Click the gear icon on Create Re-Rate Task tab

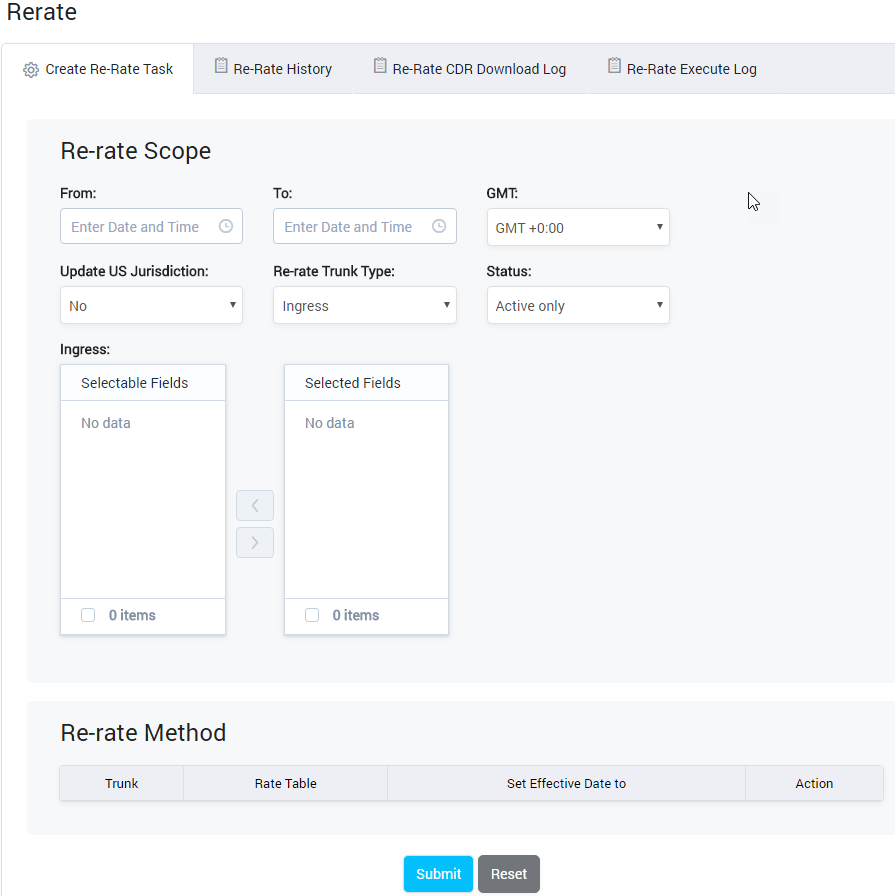pyautogui.click(x=30, y=68)
